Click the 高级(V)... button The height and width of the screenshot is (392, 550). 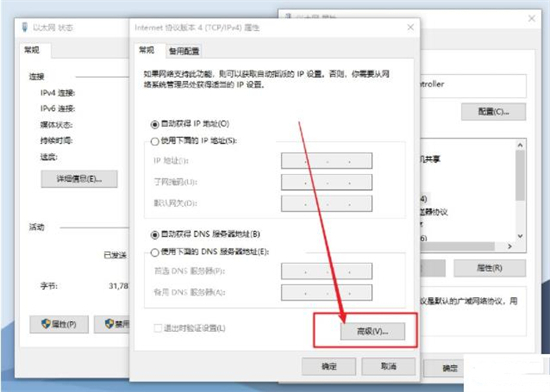click(x=373, y=331)
